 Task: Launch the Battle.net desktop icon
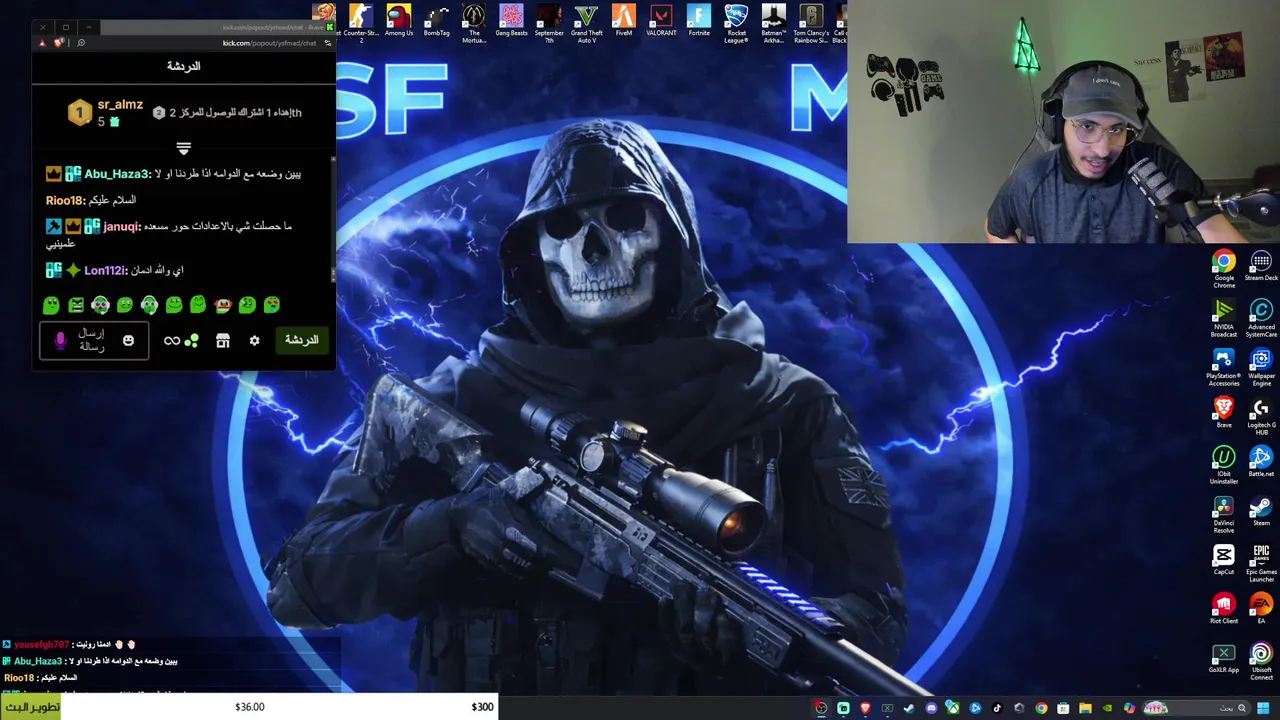click(1261, 462)
